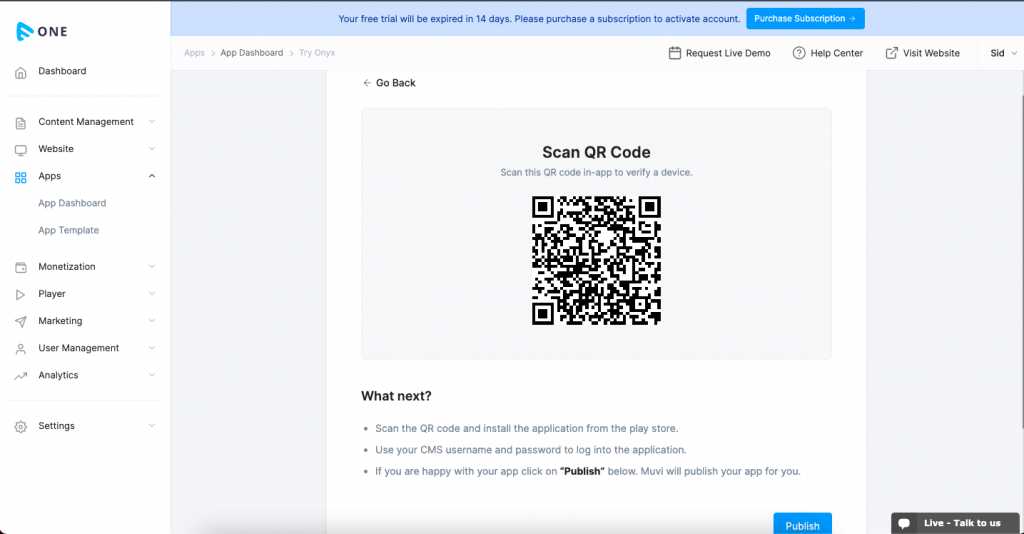Open the Sid user account dropdown
Image resolution: width=1024 pixels, height=534 pixels.
coord(1003,53)
